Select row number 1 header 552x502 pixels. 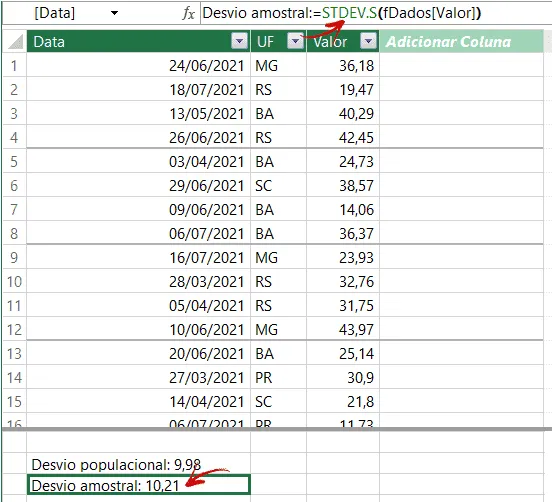tap(14, 65)
